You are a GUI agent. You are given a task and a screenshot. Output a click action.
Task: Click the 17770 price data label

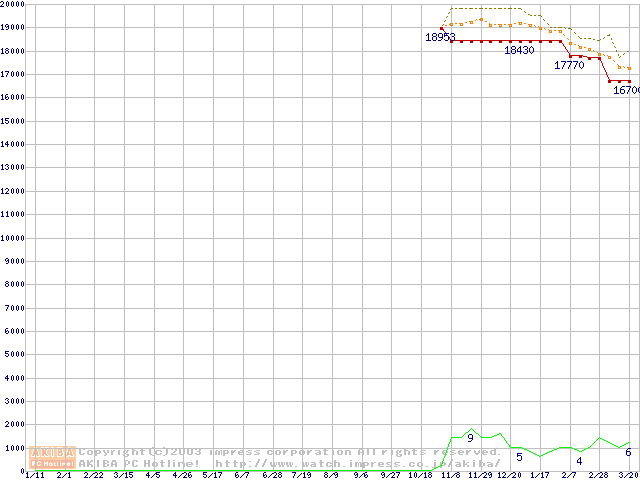[x=569, y=65]
